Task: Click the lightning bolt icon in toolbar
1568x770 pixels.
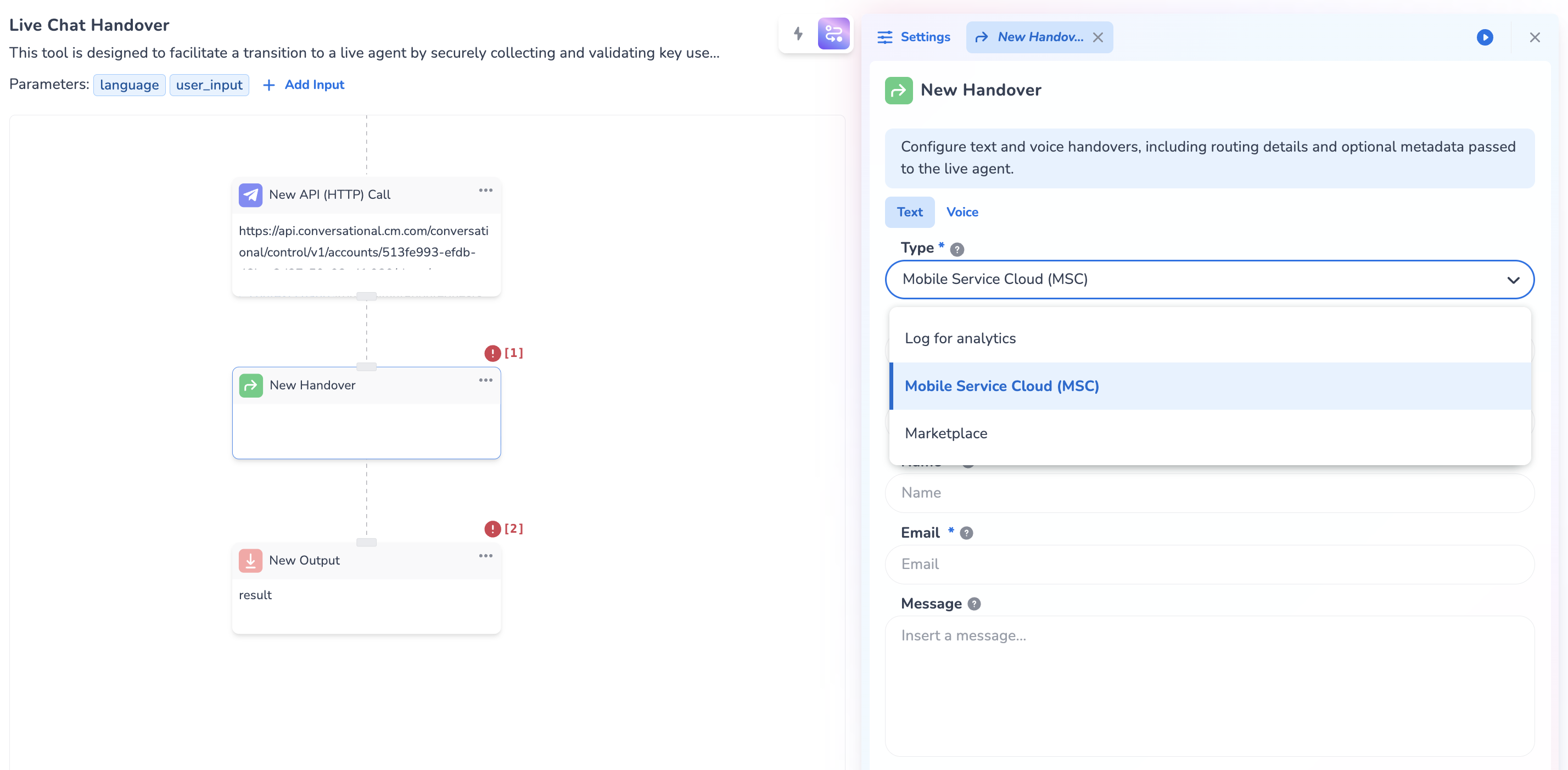Action: click(798, 34)
